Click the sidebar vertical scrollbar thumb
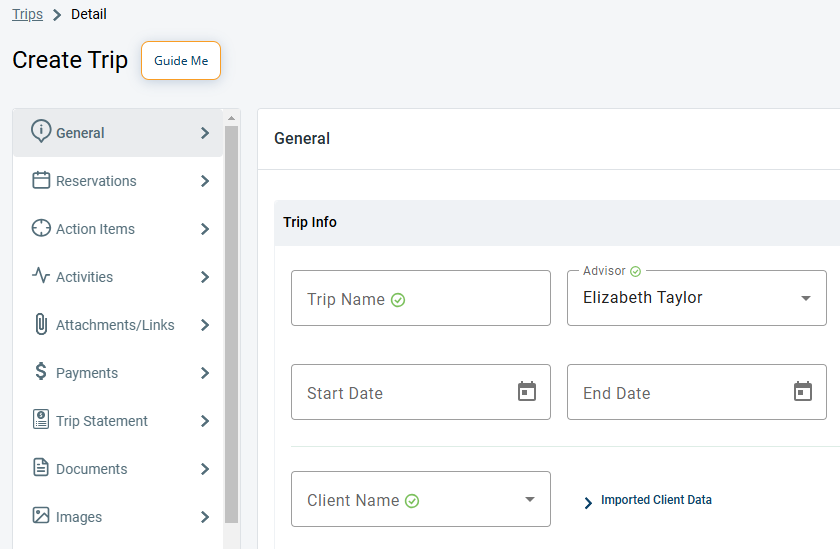The image size is (840, 549). point(231,324)
